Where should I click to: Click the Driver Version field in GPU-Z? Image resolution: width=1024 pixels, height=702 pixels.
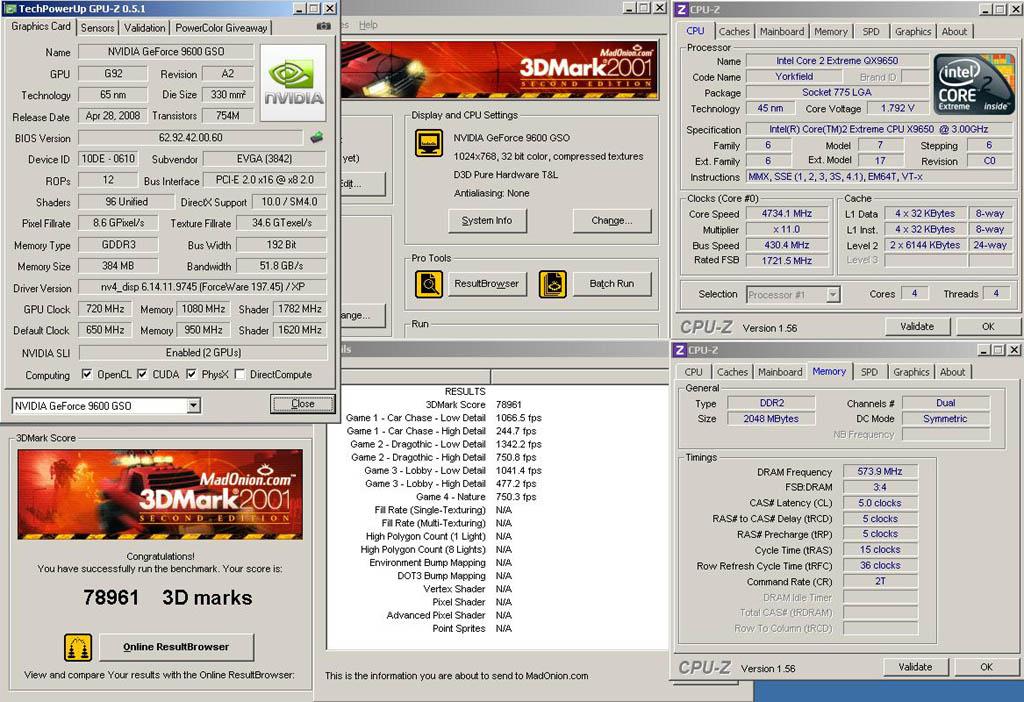pos(202,287)
